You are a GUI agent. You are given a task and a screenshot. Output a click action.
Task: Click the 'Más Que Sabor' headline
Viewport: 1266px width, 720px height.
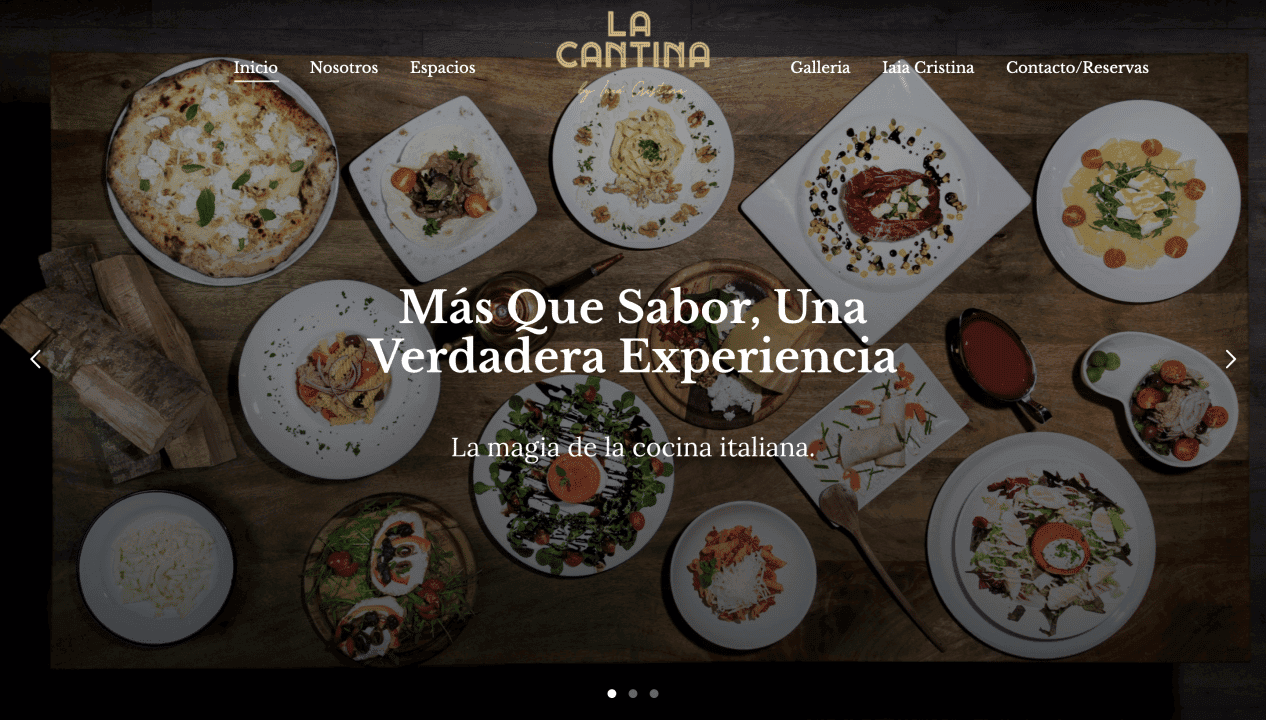(x=632, y=332)
